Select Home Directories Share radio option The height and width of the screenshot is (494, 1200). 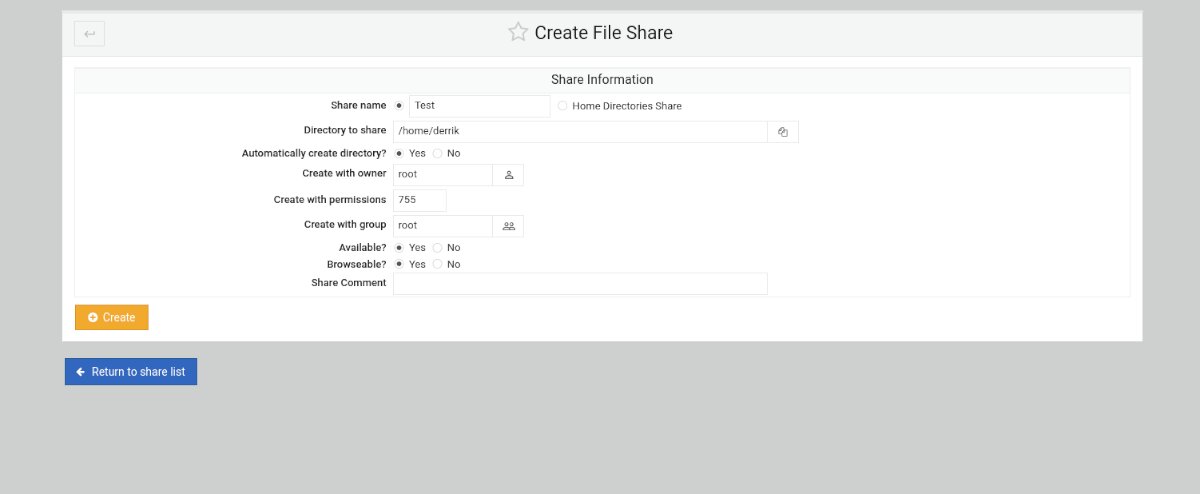563,106
